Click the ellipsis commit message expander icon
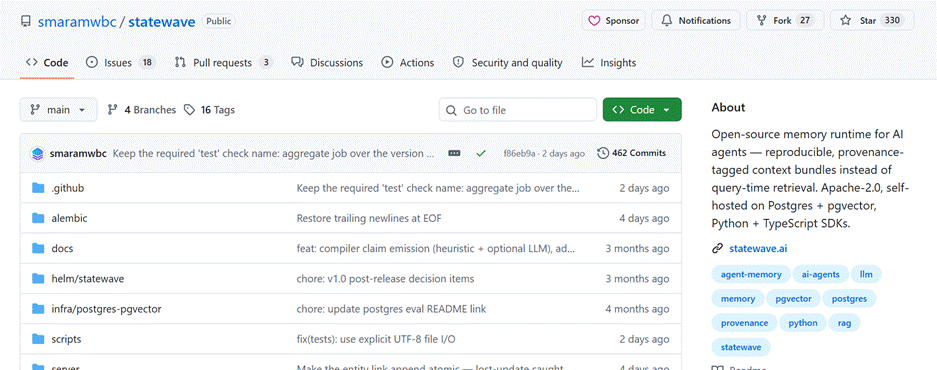The height and width of the screenshot is (370, 937). pos(454,153)
